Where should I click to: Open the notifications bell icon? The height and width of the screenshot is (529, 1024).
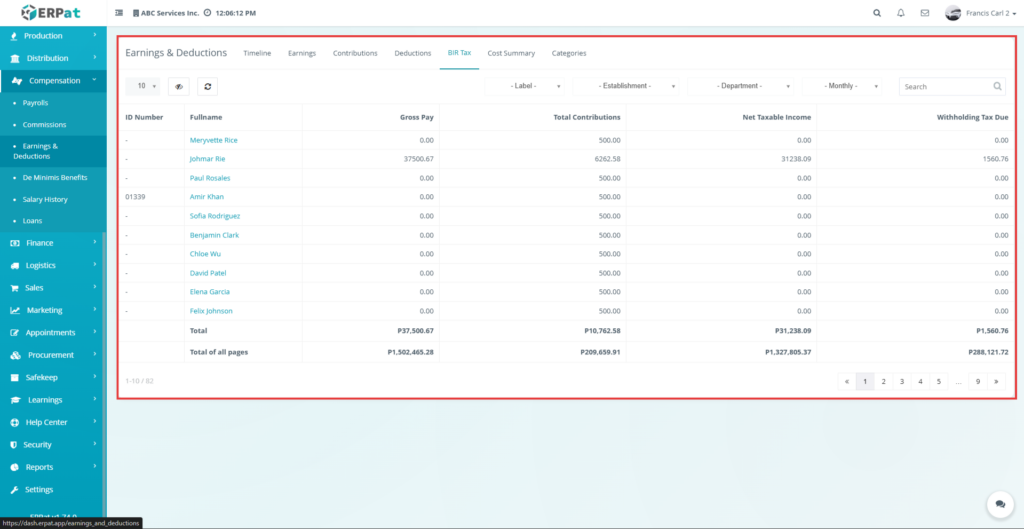click(x=901, y=13)
